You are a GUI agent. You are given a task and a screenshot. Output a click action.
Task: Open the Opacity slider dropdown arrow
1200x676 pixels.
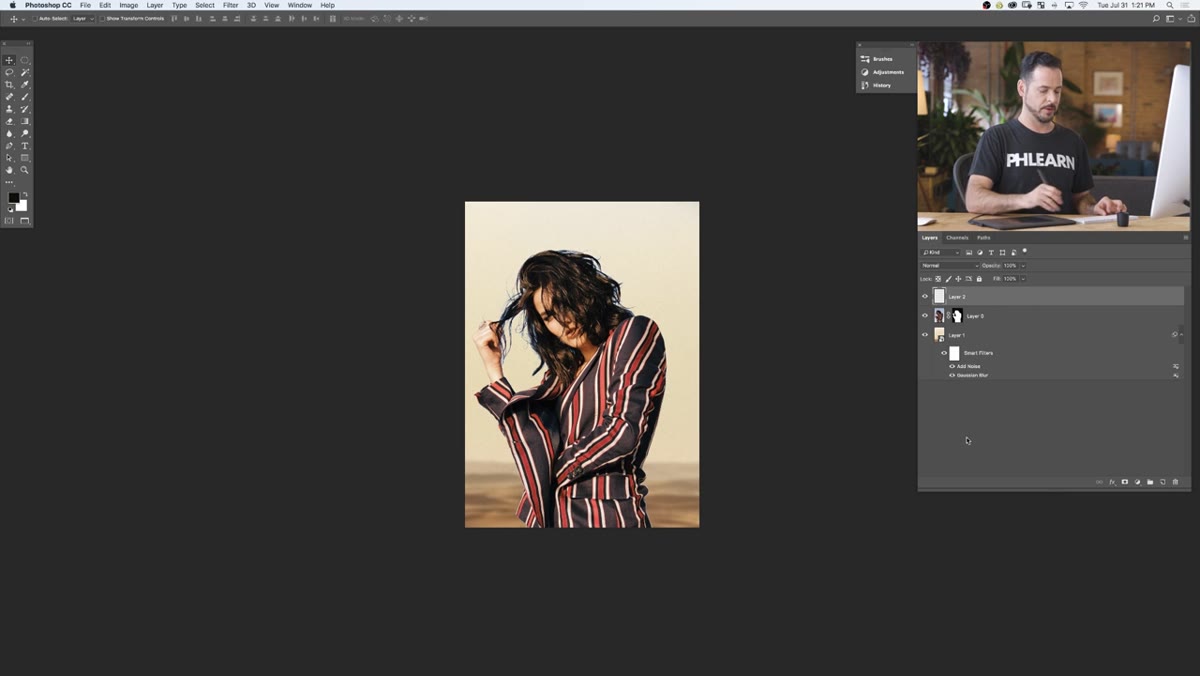1023,266
